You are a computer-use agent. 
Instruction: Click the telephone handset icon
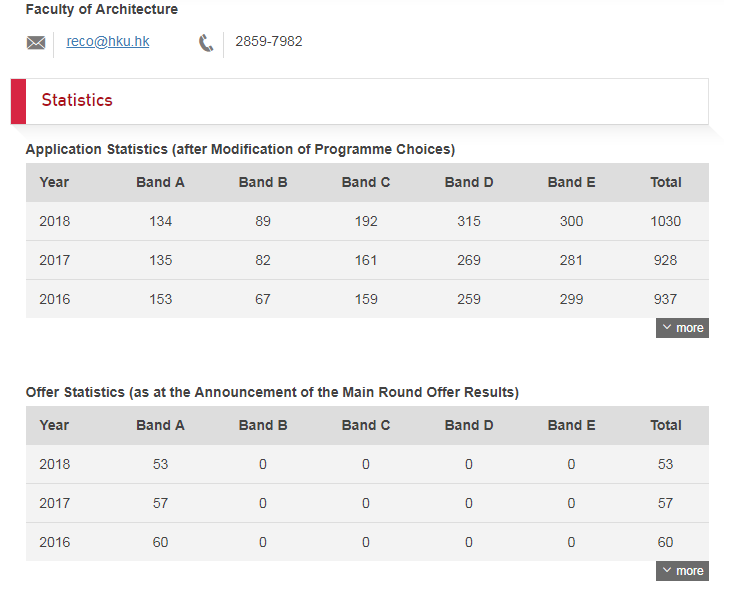(x=206, y=43)
